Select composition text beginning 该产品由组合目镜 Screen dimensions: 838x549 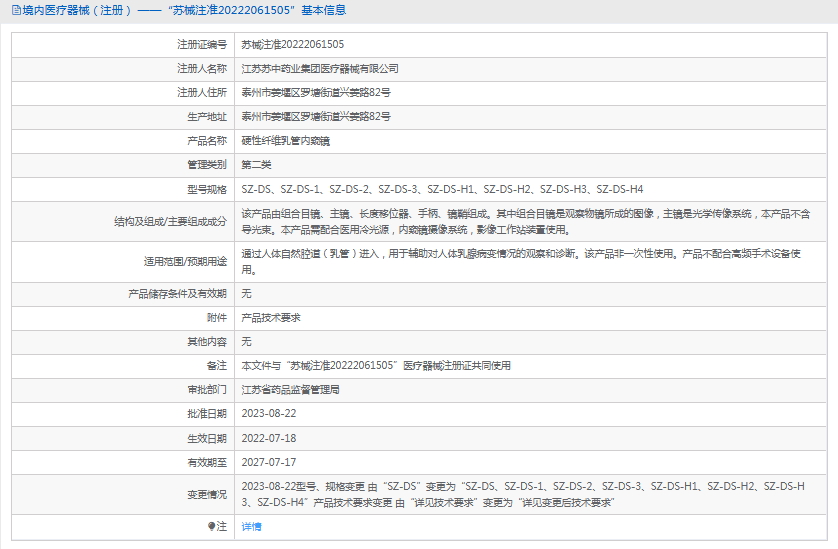526,221
